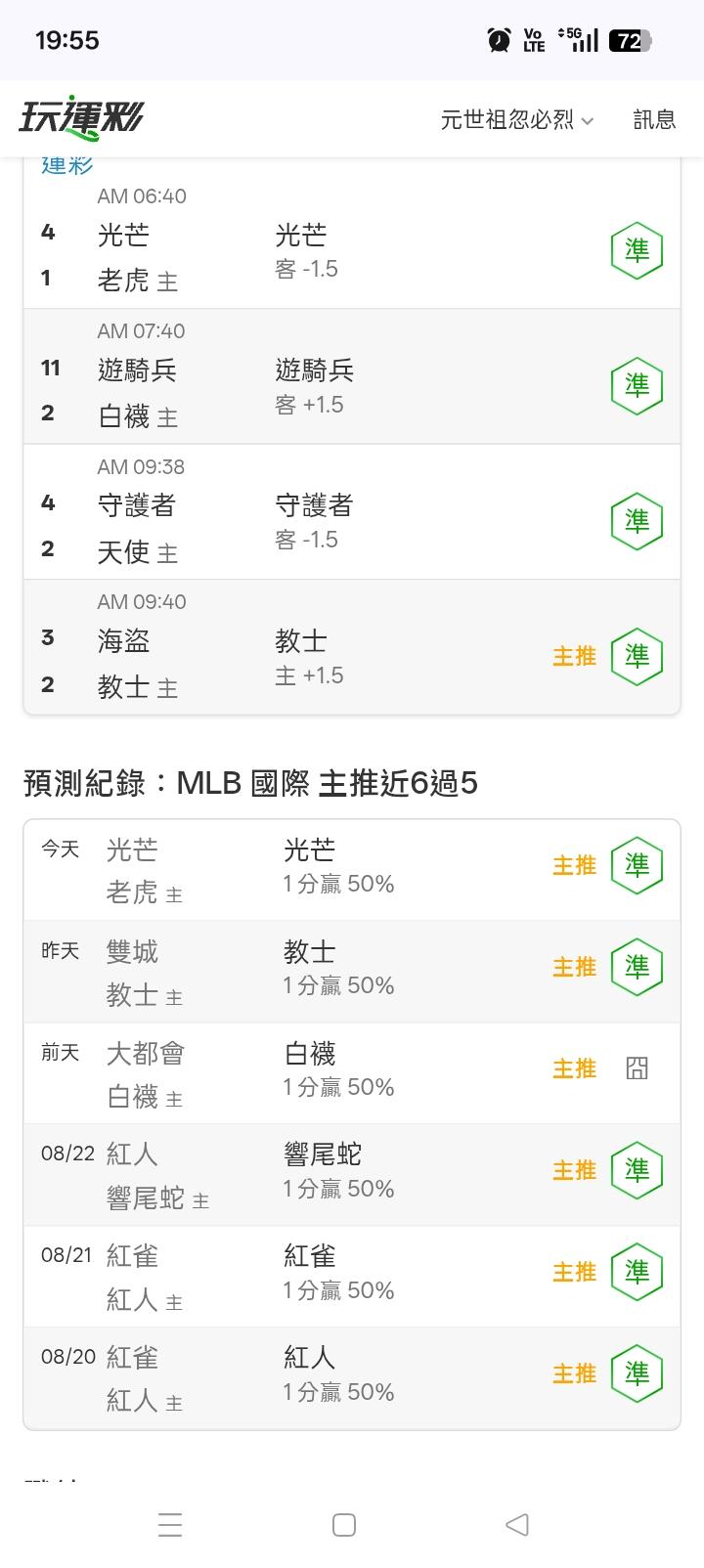Tap the Android home square button
This screenshot has height=1568, width=704.
point(344,1524)
